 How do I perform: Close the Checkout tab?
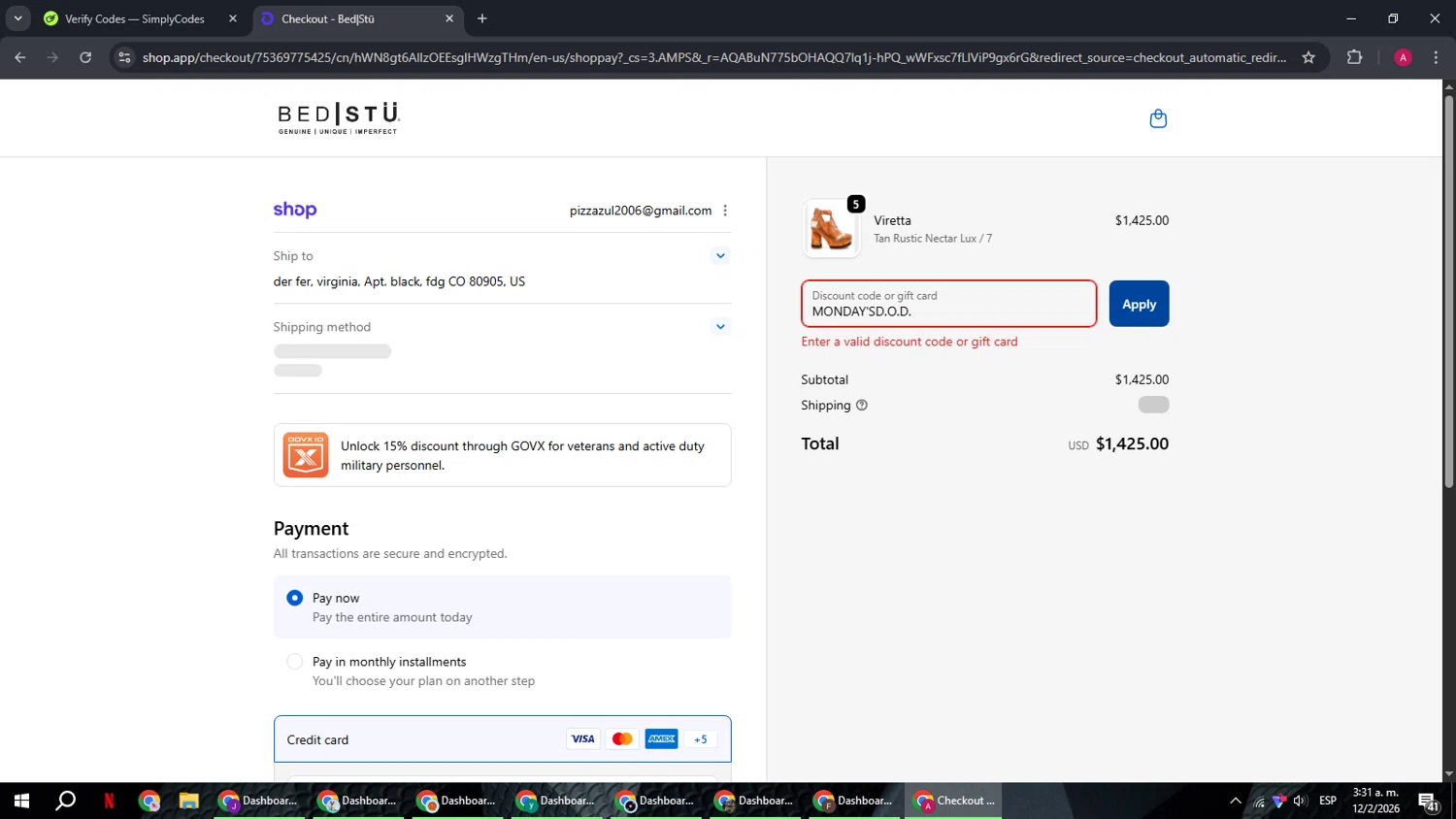449,18
